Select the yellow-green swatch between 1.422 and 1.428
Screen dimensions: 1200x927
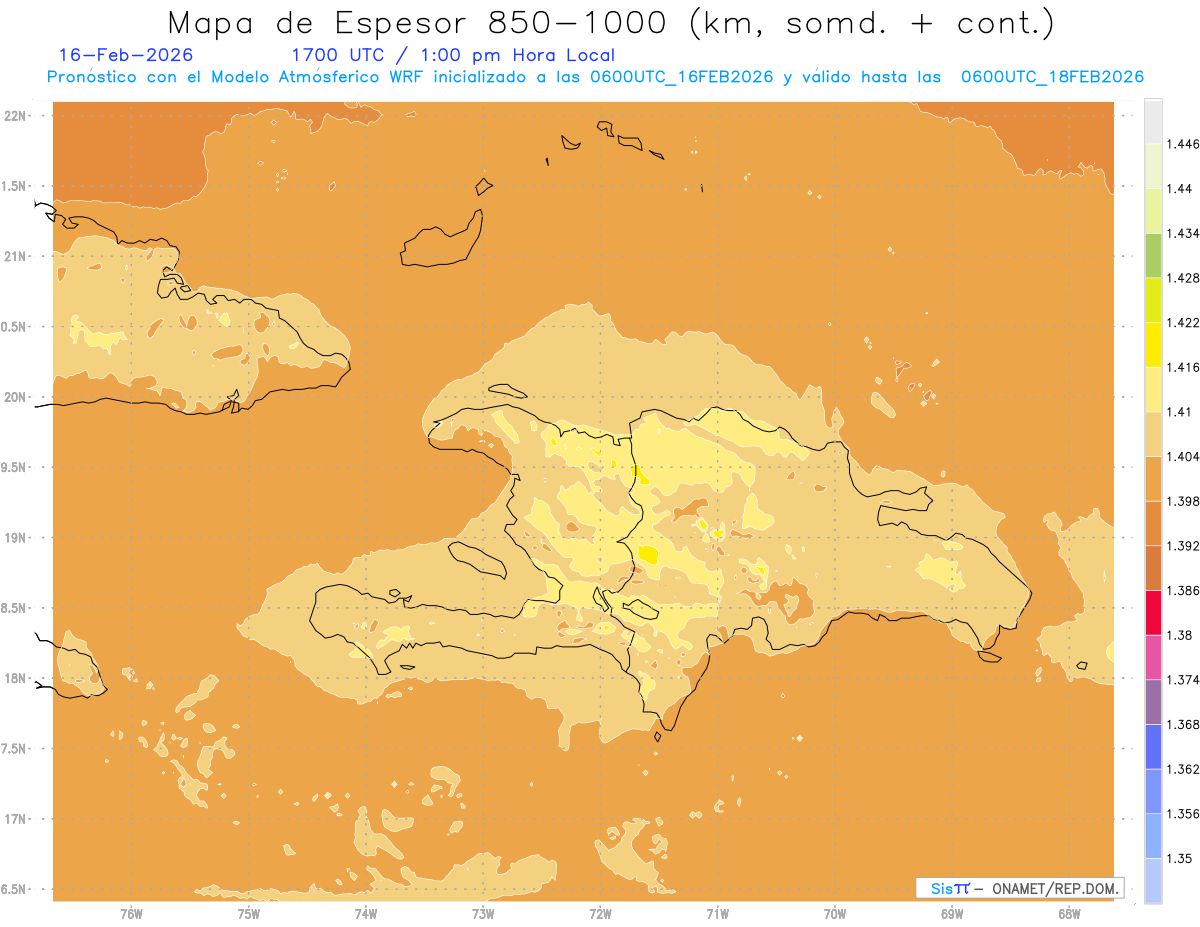(x=1153, y=300)
